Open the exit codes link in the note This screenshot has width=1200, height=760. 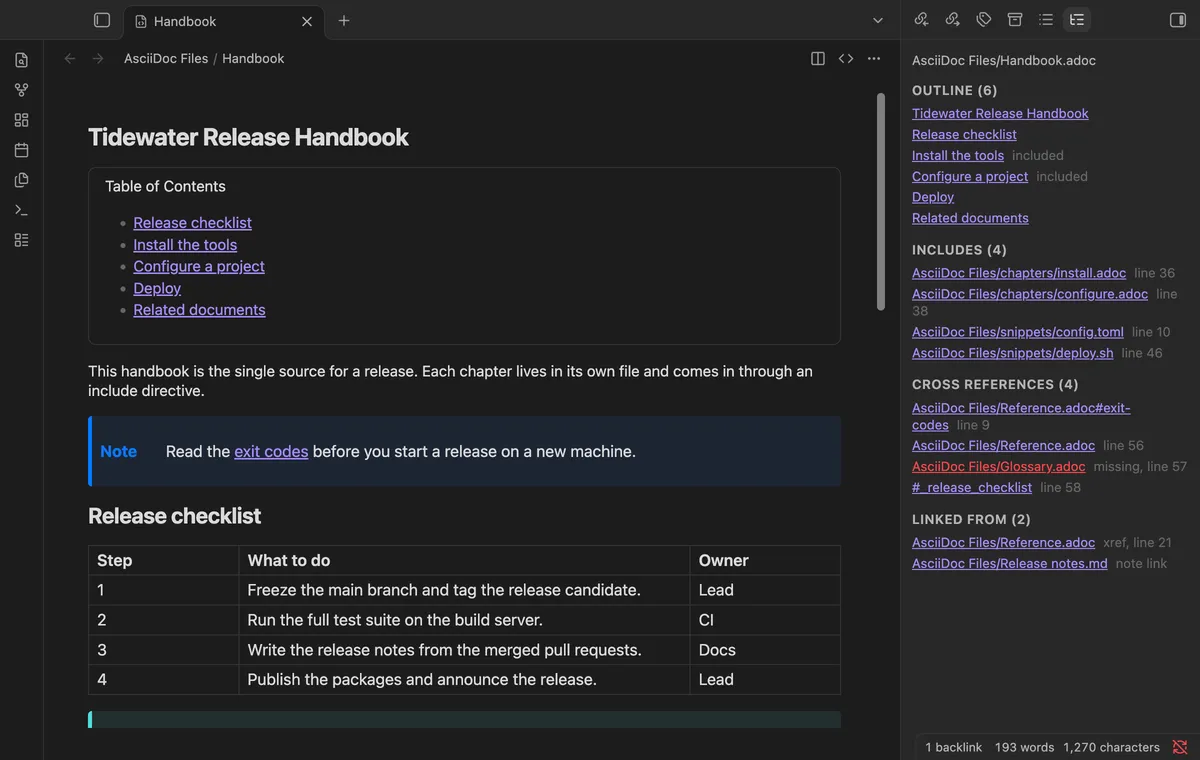pyautogui.click(x=271, y=452)
